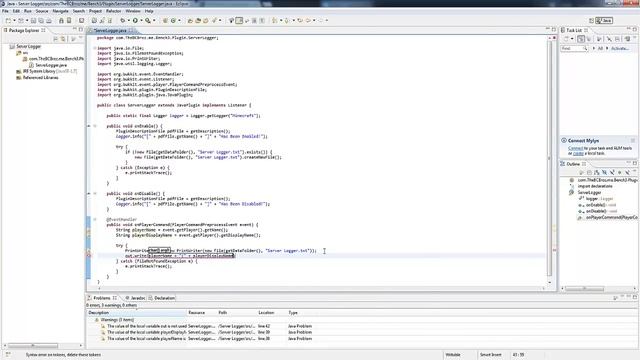Open the Help menu
Screen dimensions: 640x360
[149, 11]
